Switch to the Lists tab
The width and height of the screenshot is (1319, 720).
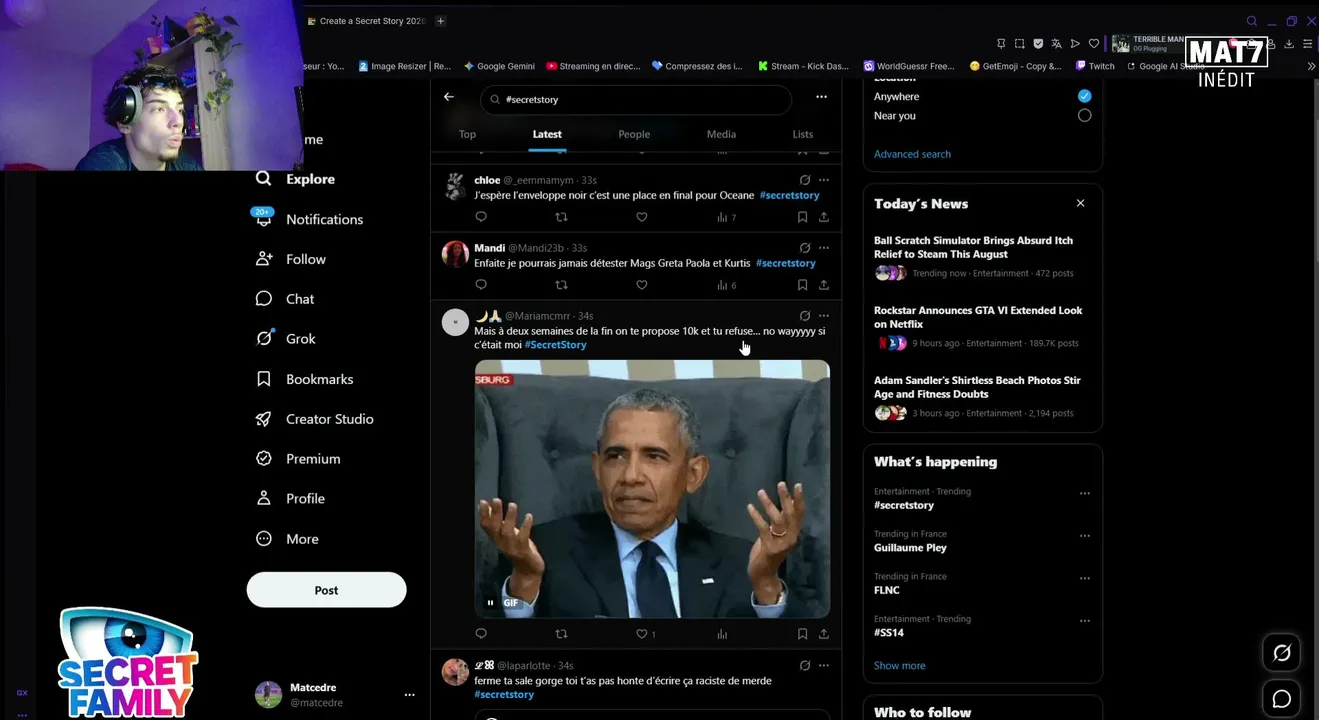803,134
